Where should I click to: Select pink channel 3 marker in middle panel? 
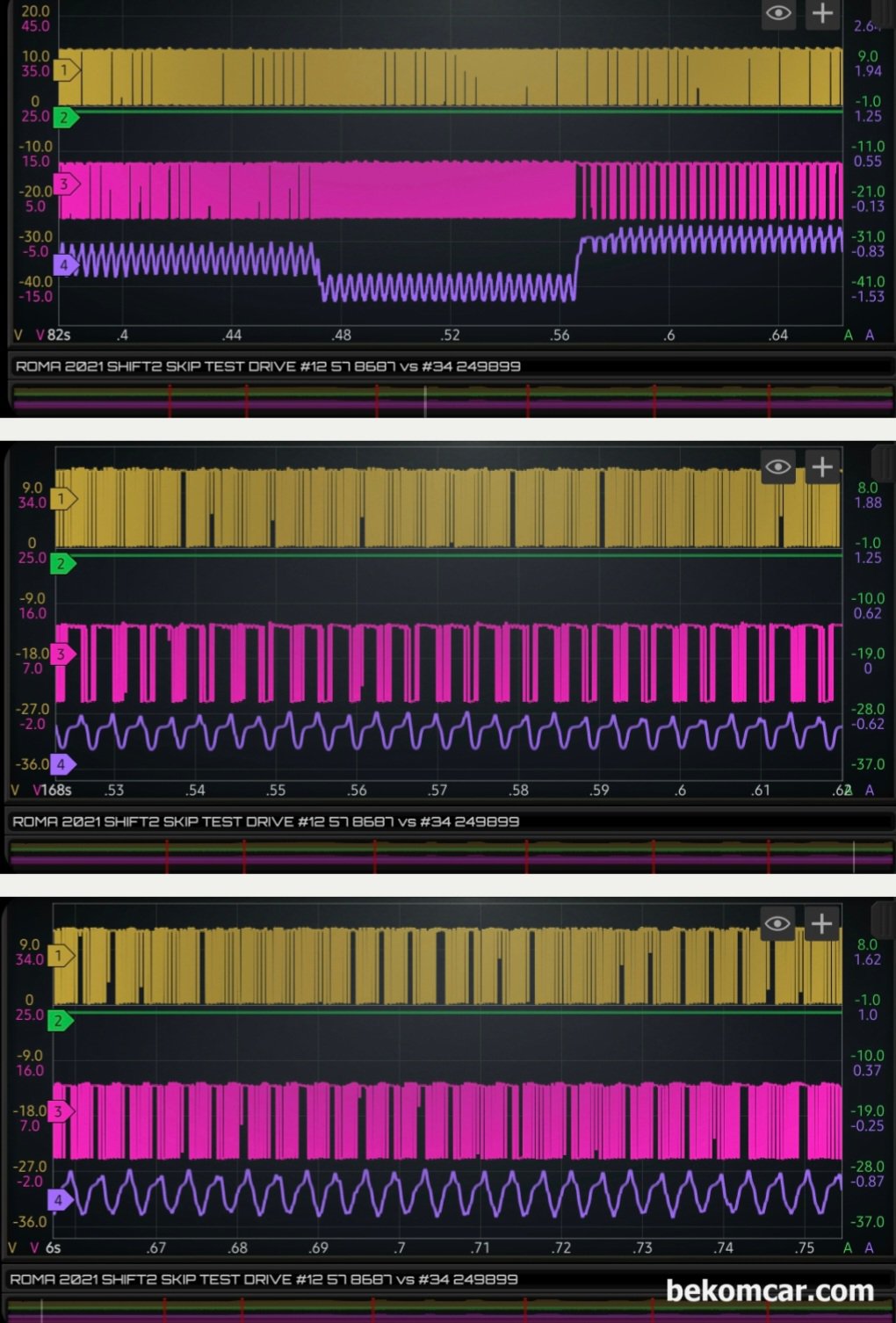(63, 654)
